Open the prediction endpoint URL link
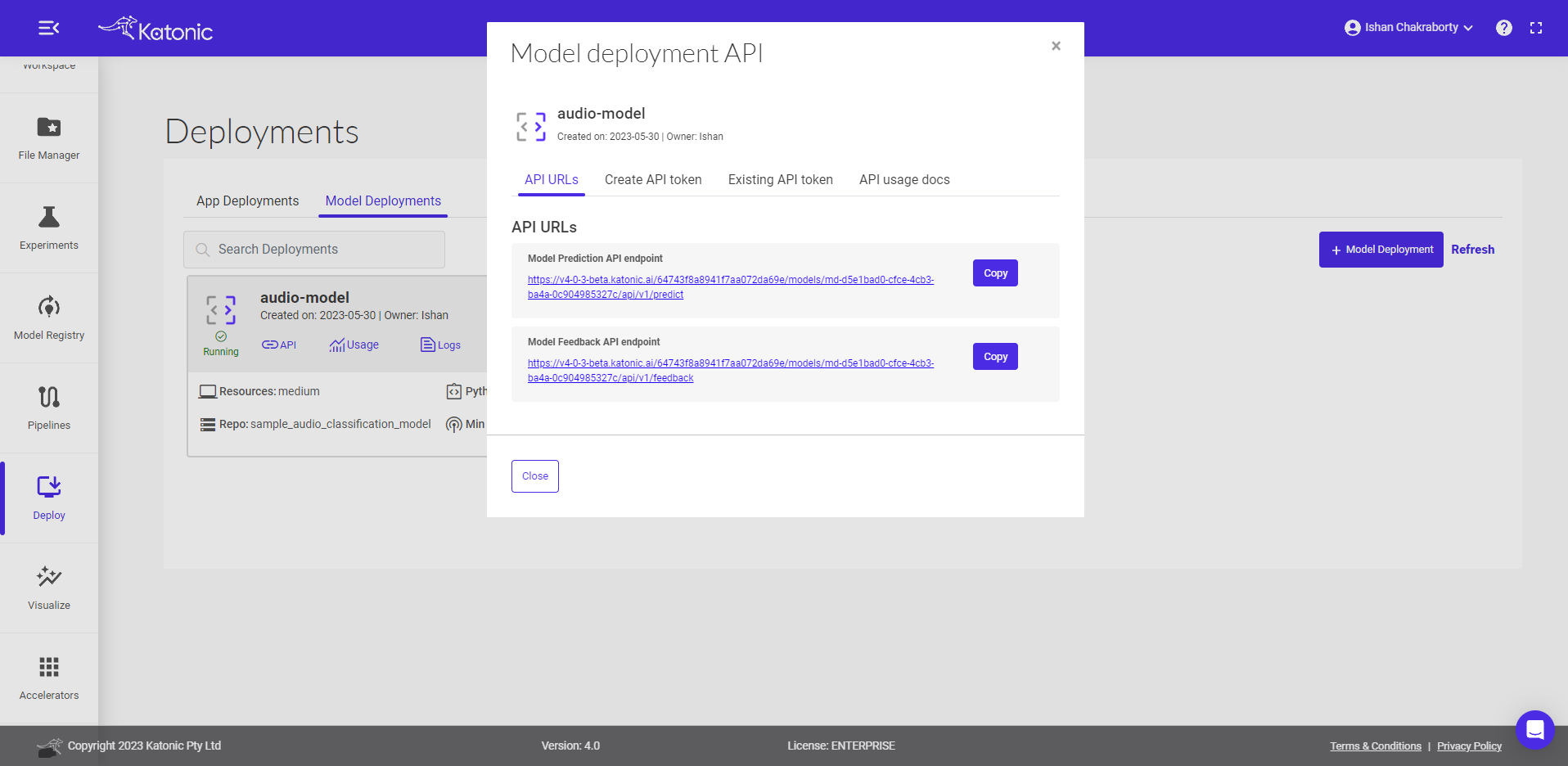 (x=731, y=287)
